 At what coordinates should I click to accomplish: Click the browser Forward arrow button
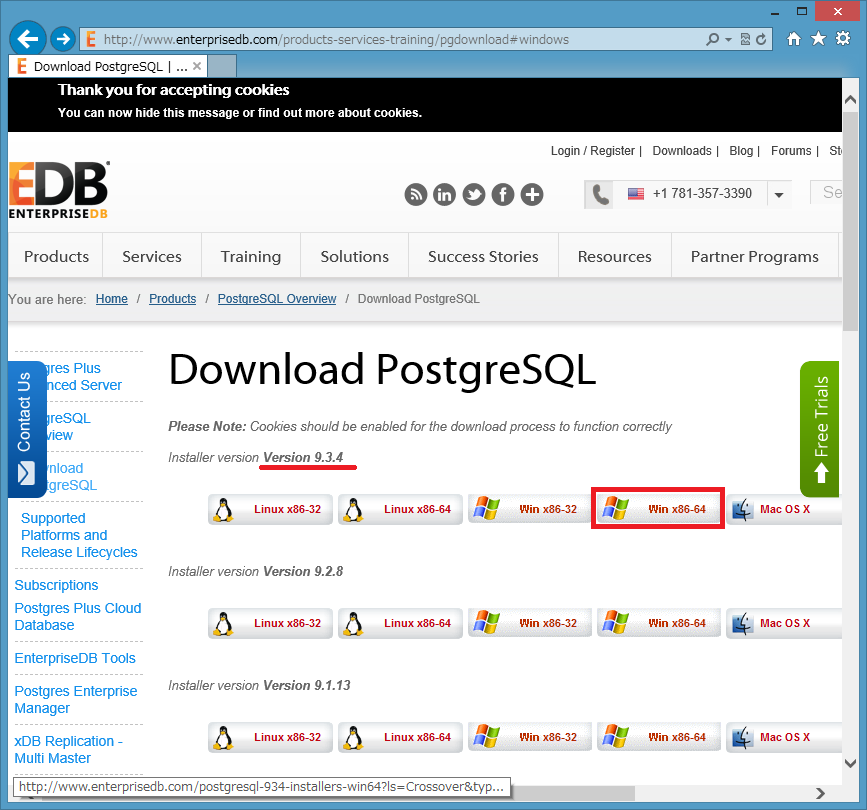point(62,39)
